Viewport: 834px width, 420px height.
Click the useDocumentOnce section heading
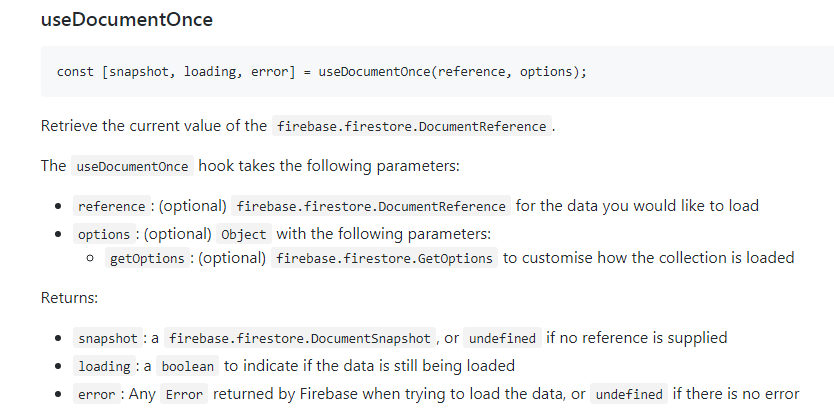(x=127, y=20)
